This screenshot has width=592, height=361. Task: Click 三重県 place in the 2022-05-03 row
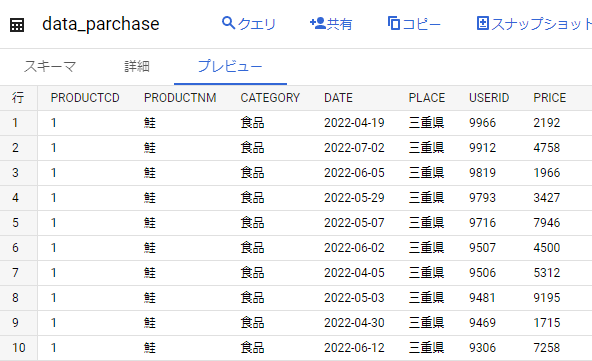tap(427, 298)
